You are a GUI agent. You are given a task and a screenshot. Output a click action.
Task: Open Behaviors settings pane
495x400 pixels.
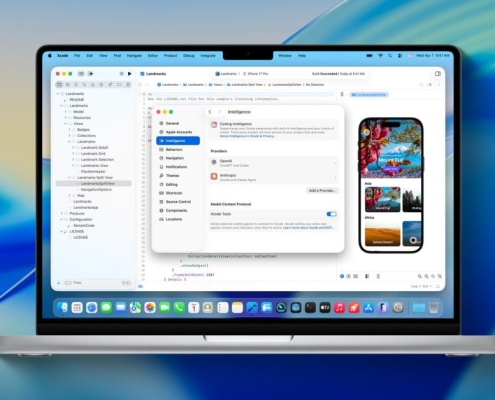pos(178,150)
